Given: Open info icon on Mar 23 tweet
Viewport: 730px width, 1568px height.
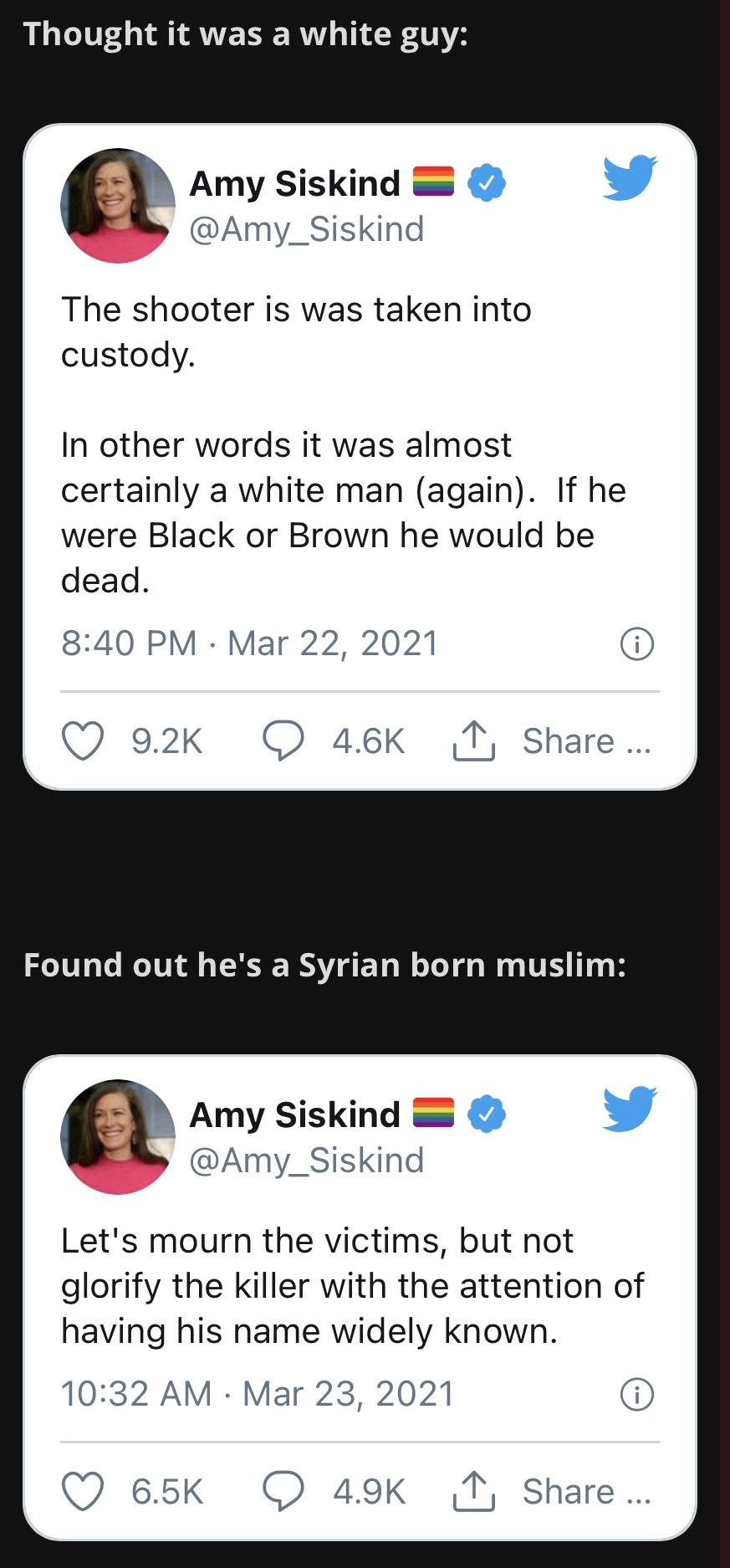Looking at the screenshot, I should click(637, 1395).
